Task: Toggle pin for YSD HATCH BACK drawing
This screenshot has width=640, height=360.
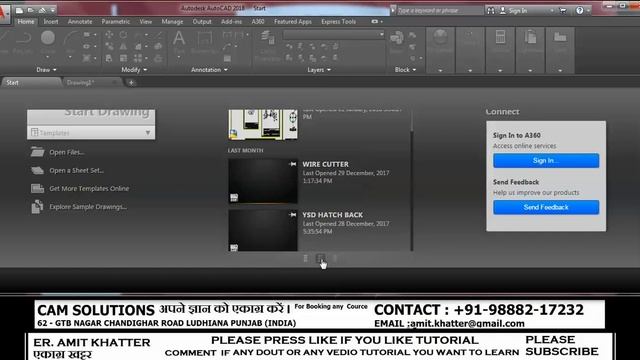Action: tap(293, 215)
